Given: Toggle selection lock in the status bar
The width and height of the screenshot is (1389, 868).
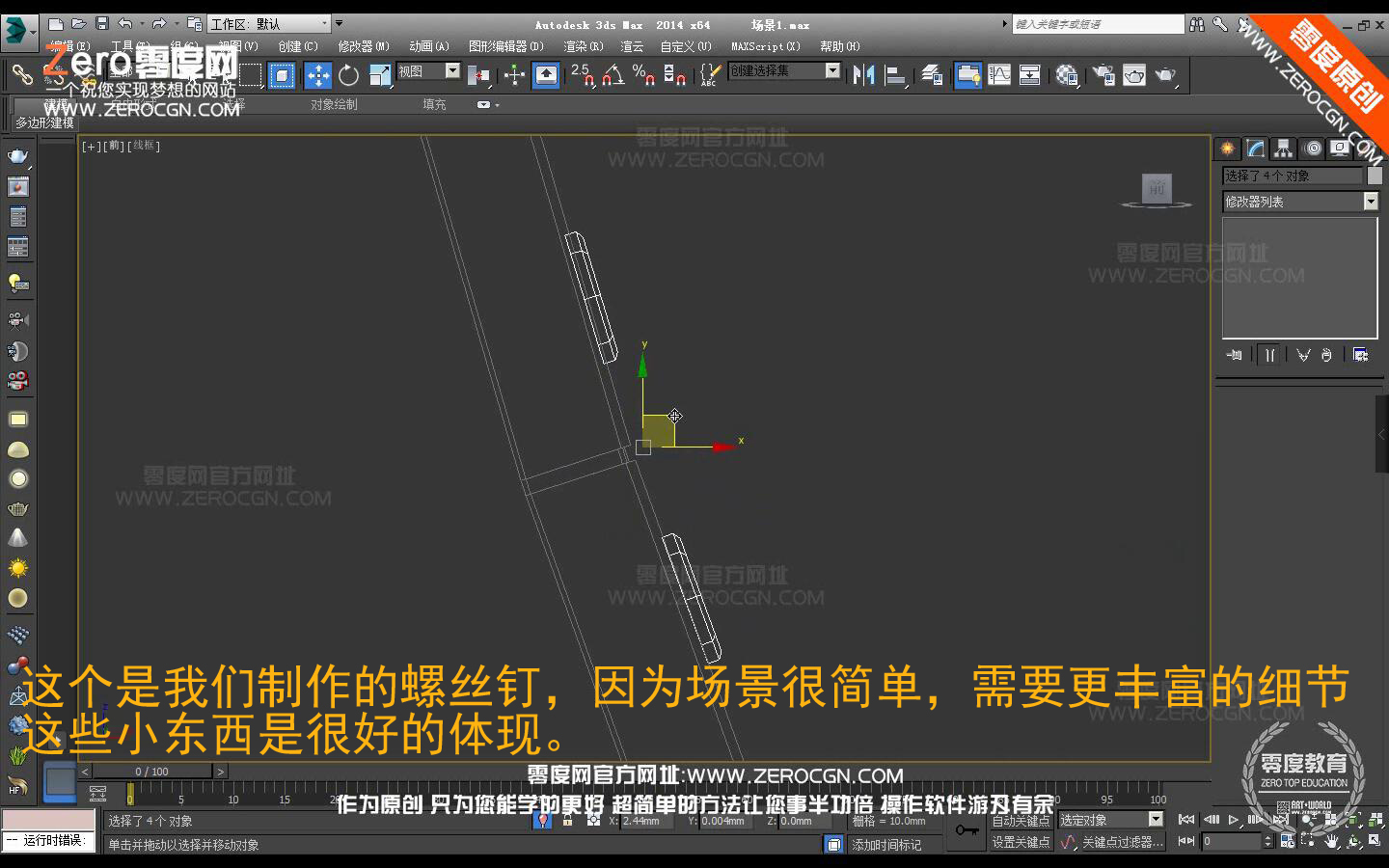Looking at the screenshot, I should coord(567,821).
